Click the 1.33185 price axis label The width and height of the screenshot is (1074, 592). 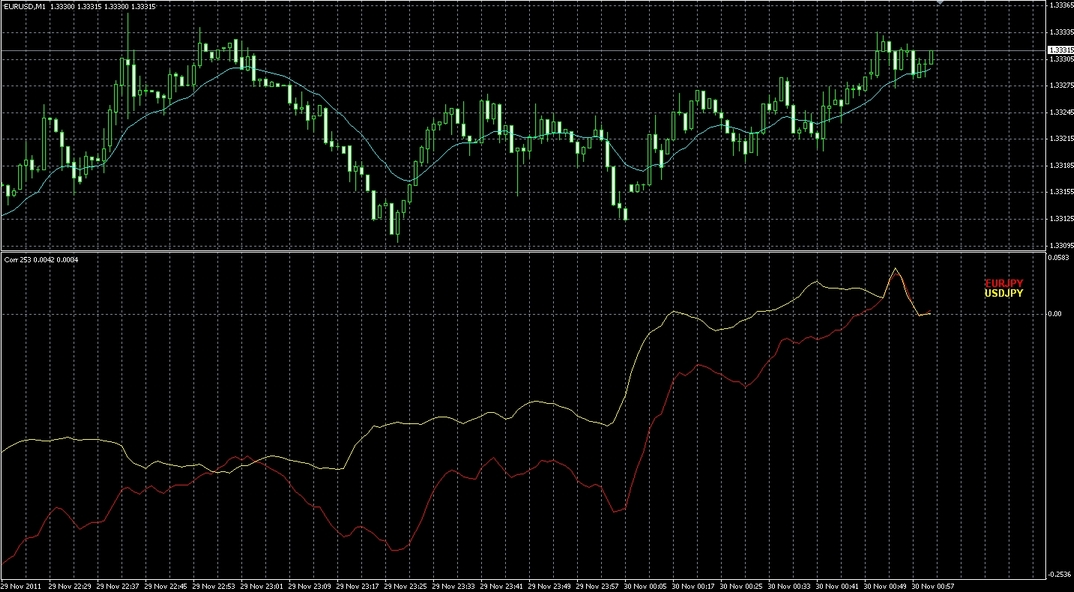click(x=1060, y=166)
